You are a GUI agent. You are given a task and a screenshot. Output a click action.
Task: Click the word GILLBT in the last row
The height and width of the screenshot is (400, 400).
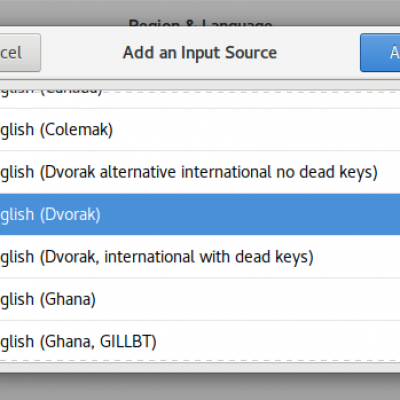coord(128,342)
